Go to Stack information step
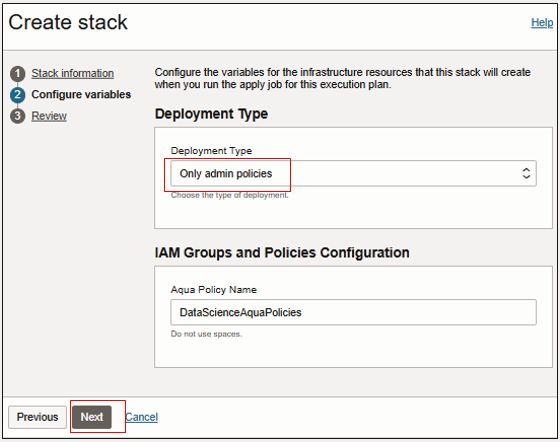The image size is (560, 442). click(x=72, y=73)
